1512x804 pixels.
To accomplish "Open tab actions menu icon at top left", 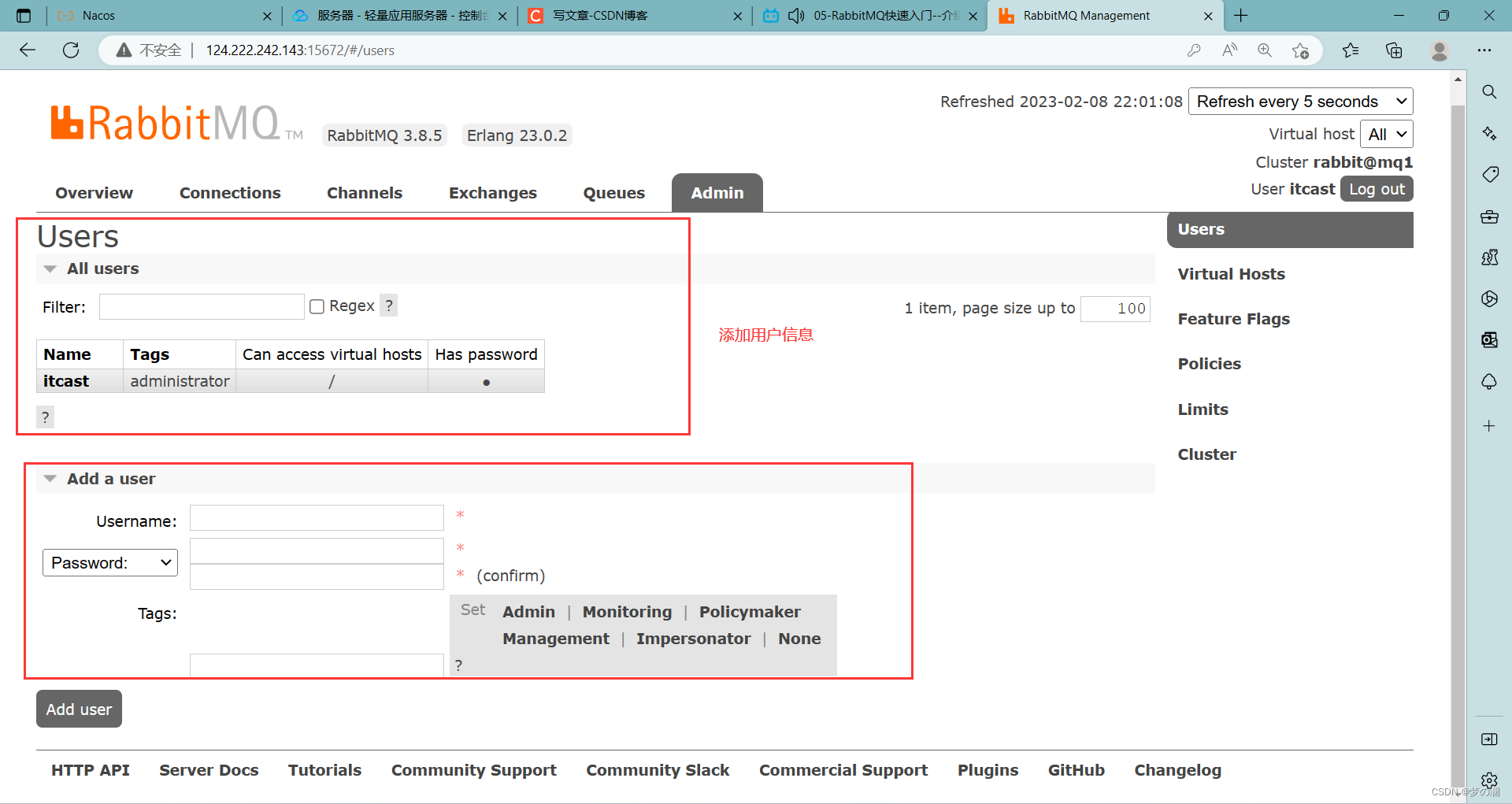I will [24, 16].
